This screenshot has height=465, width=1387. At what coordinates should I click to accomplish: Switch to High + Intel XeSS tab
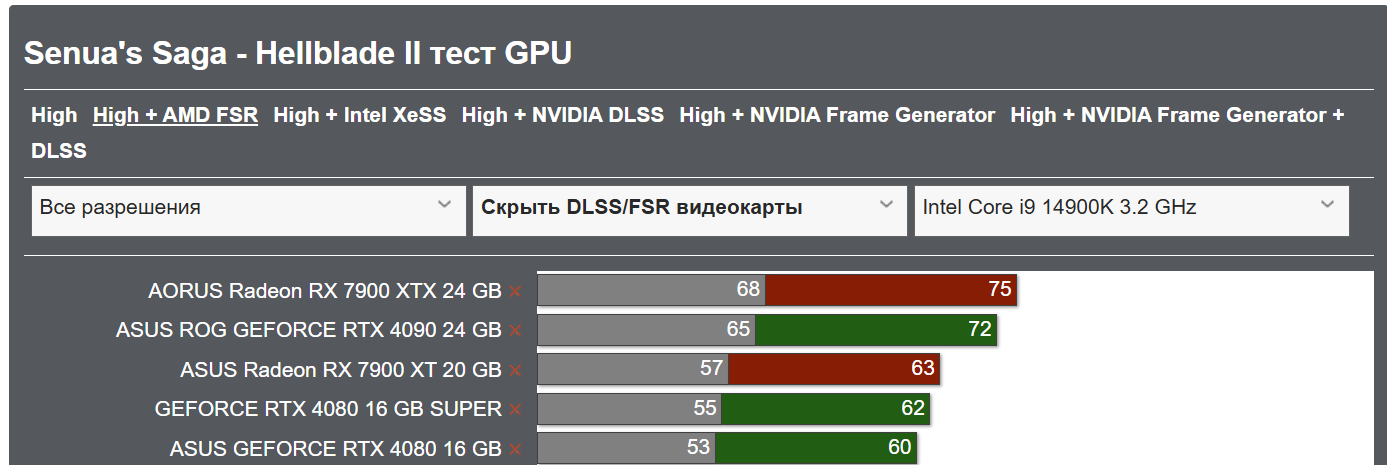click(x=360, y=115)
